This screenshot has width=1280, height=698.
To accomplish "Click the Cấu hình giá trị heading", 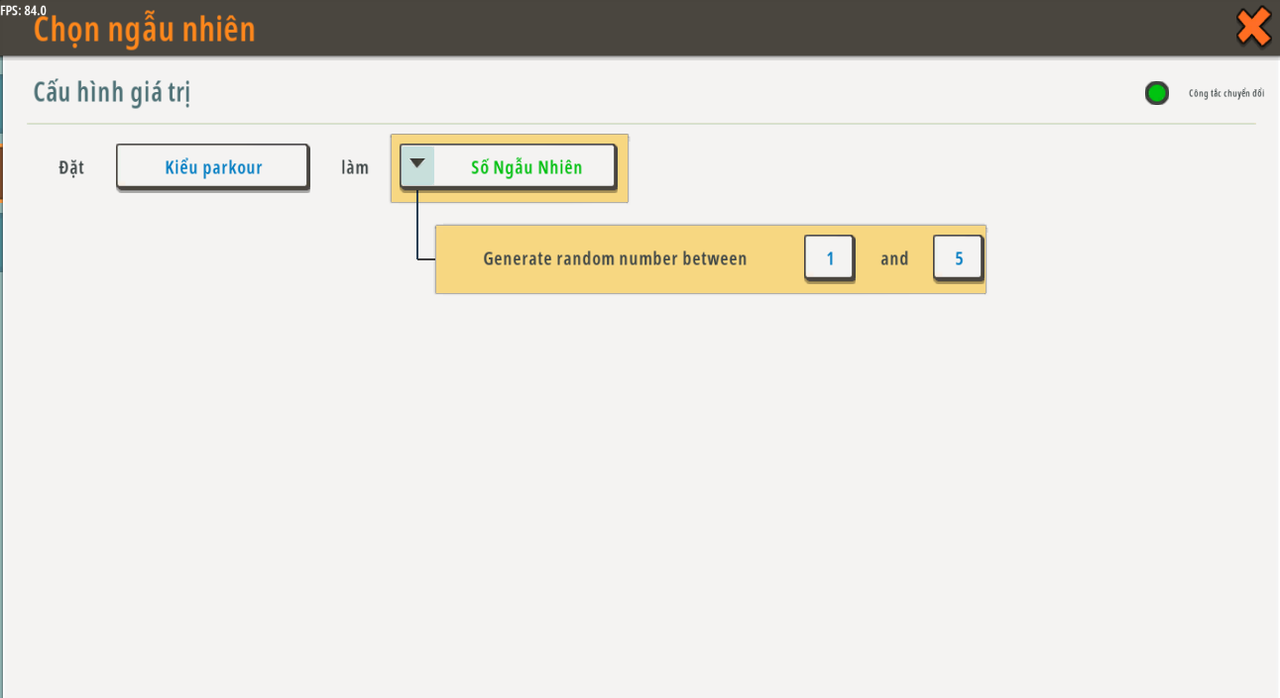I will pos(112,93).
